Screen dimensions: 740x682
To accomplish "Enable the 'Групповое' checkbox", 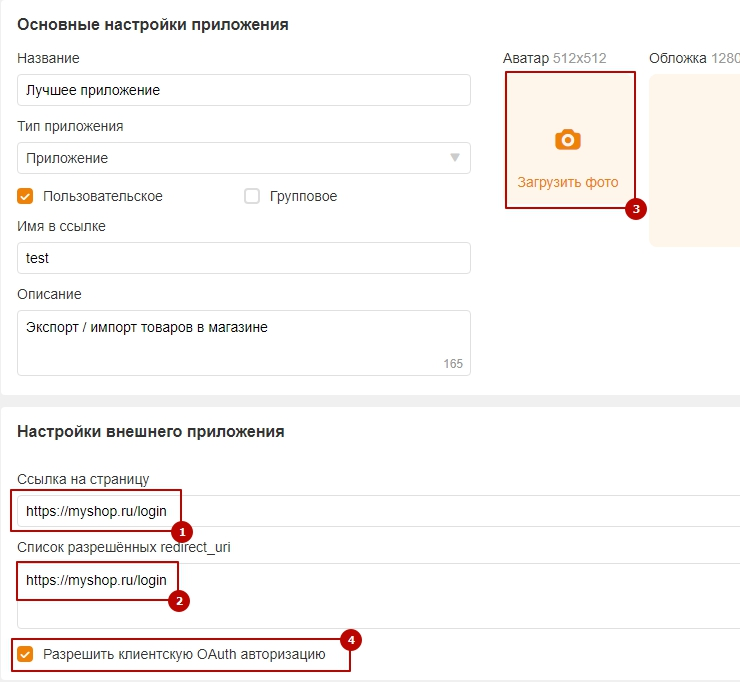I will (252, 196).
